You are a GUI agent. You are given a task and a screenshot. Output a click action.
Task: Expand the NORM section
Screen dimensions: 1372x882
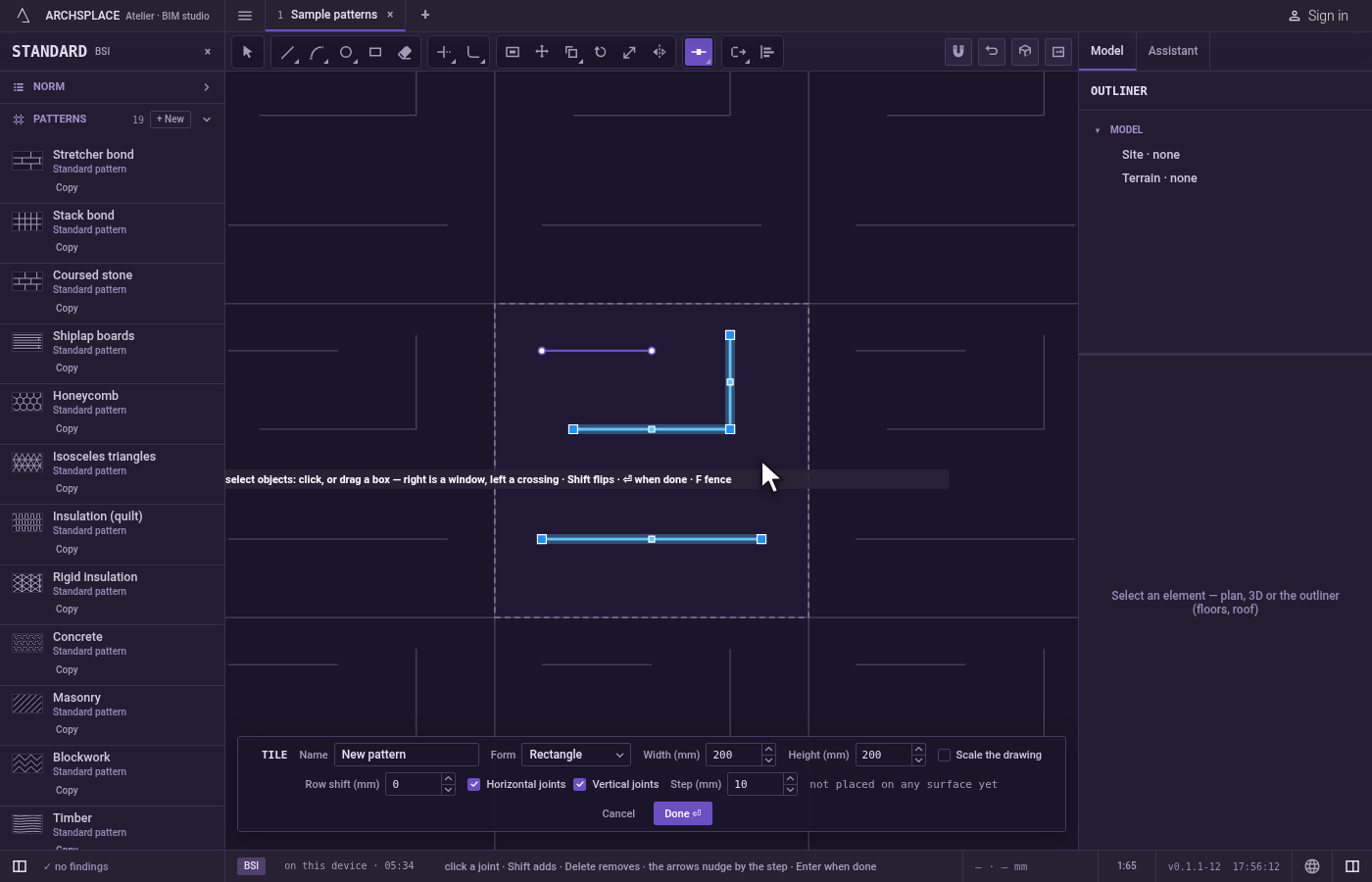(x=112, y=87)
